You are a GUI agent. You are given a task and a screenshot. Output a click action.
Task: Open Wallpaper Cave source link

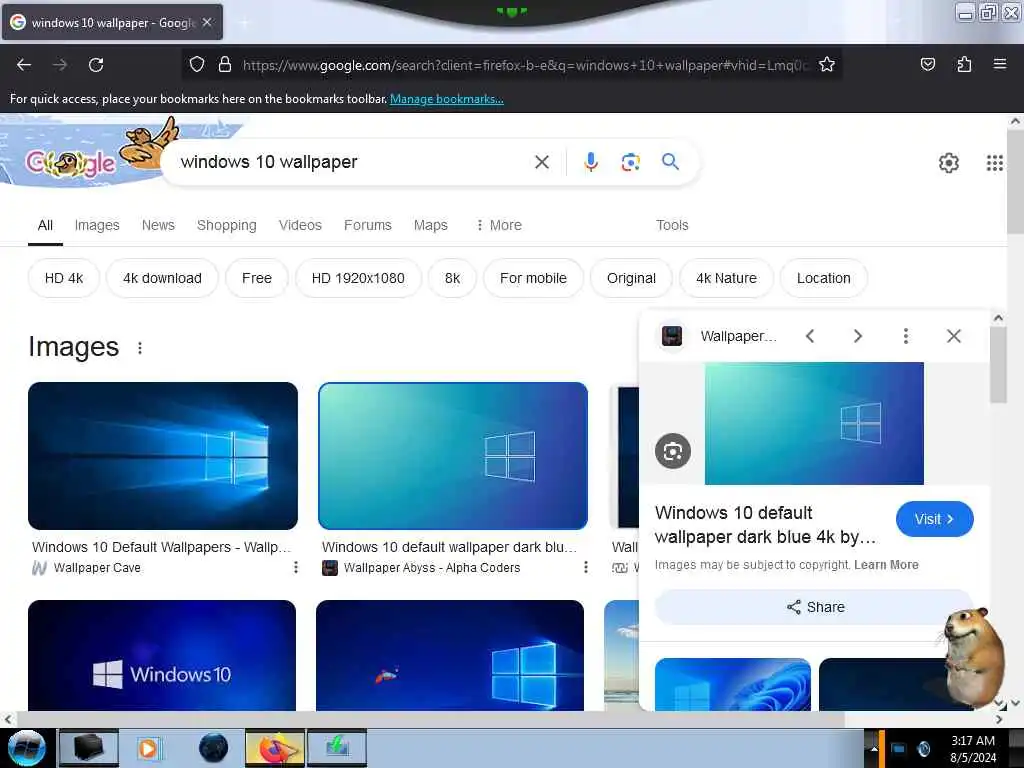coord(97,568)
